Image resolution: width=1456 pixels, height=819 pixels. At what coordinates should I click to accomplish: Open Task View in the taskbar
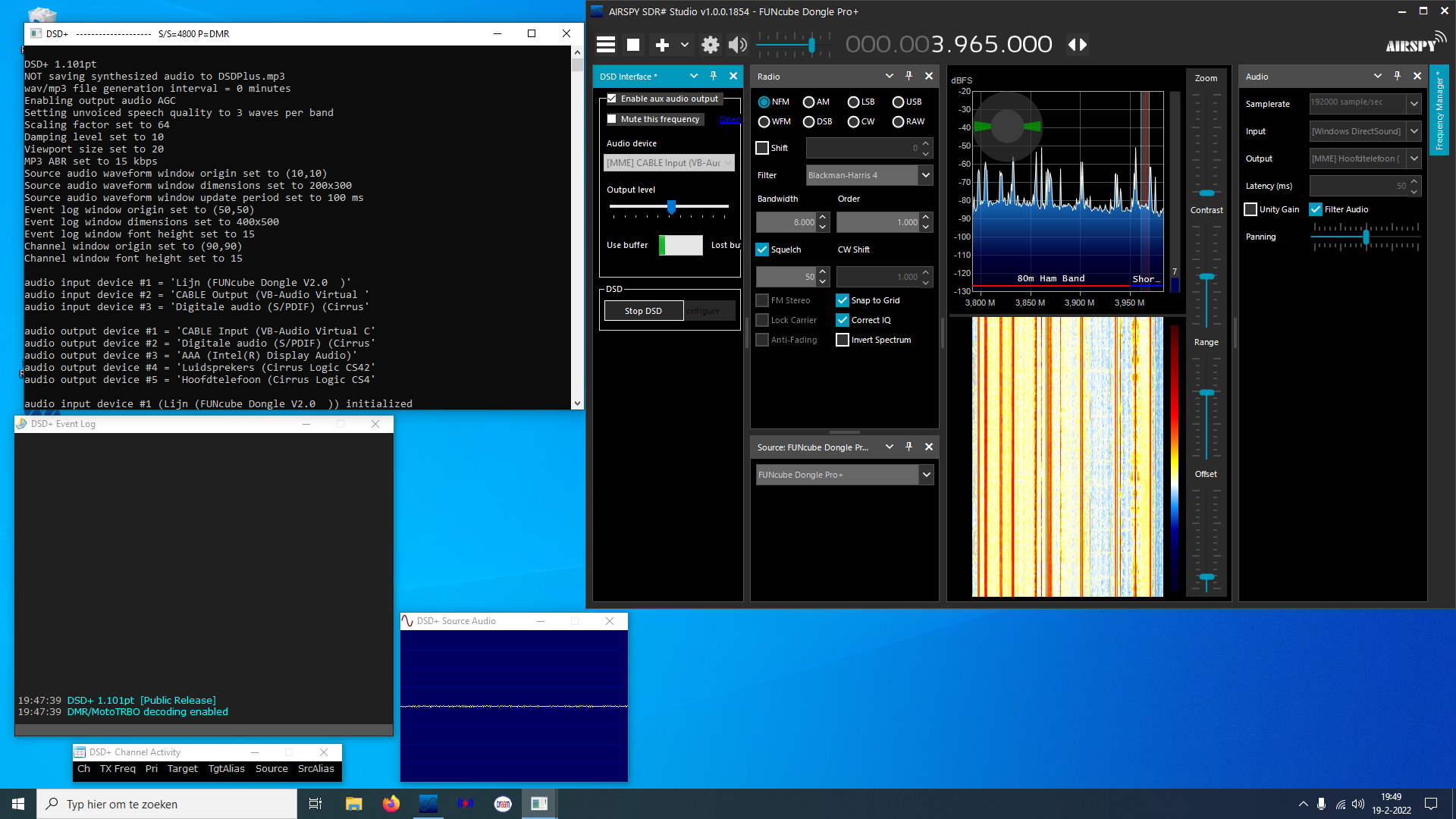(x=315, y=804)
